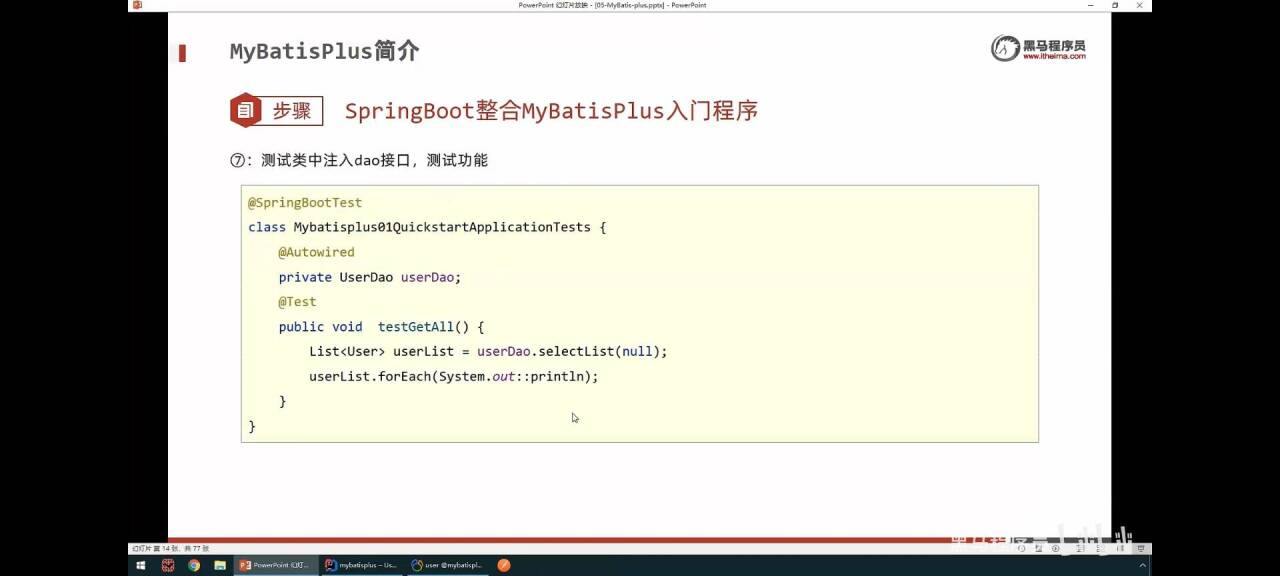Switch to the user @mybatisplus database window
Screen dimensions: 1280x576
pos(447,565)
